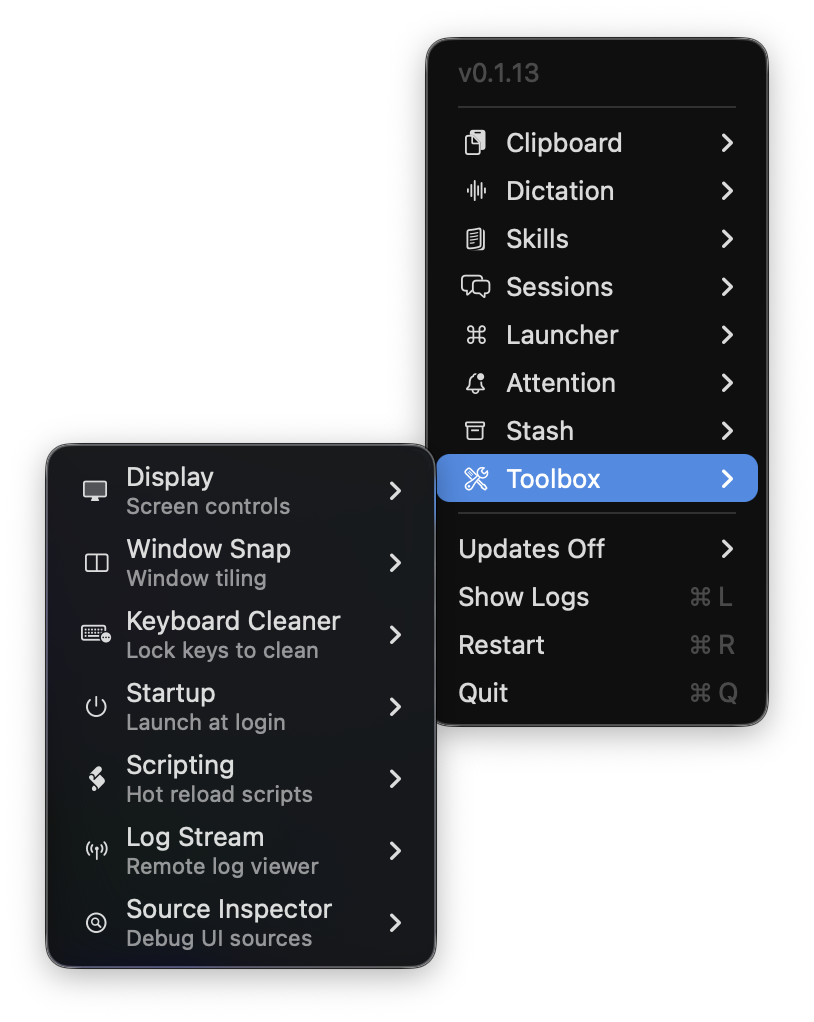Click the Keyboard Cleaner icon
Screen dimensions: 814x1022
click(96, 634)
